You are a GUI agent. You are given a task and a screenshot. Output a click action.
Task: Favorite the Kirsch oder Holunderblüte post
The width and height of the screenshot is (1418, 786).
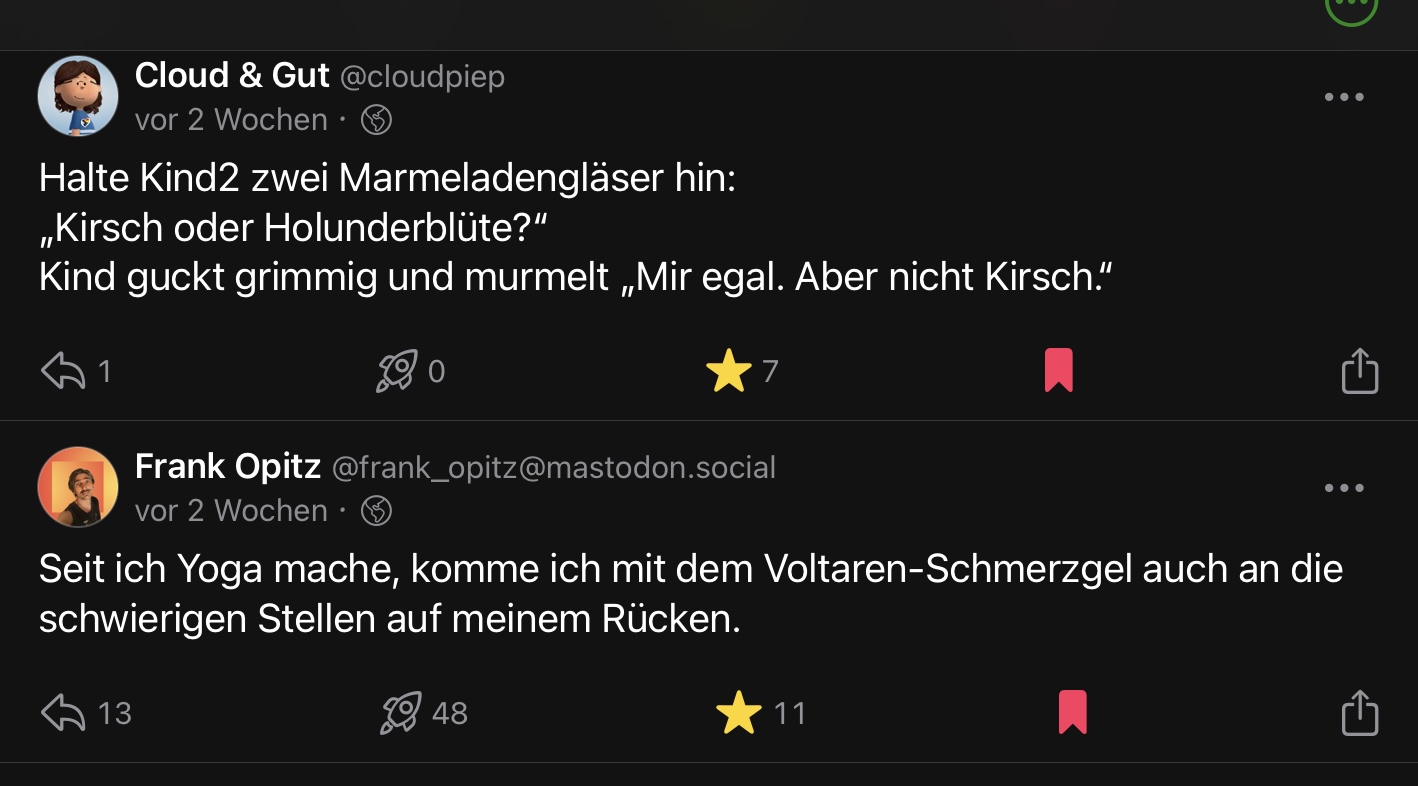click(728, 372)
